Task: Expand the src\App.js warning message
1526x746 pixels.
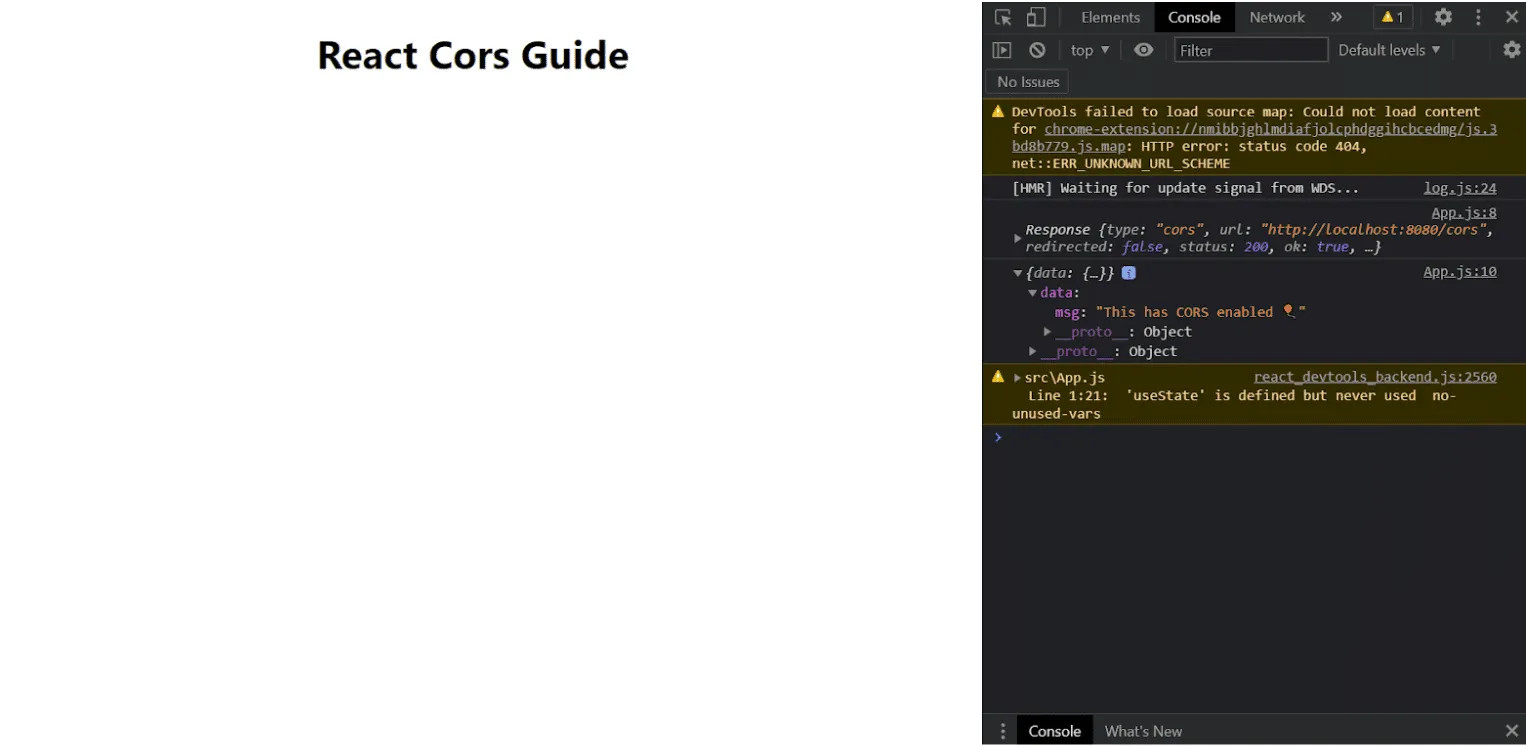Action: coord(1018,378)
